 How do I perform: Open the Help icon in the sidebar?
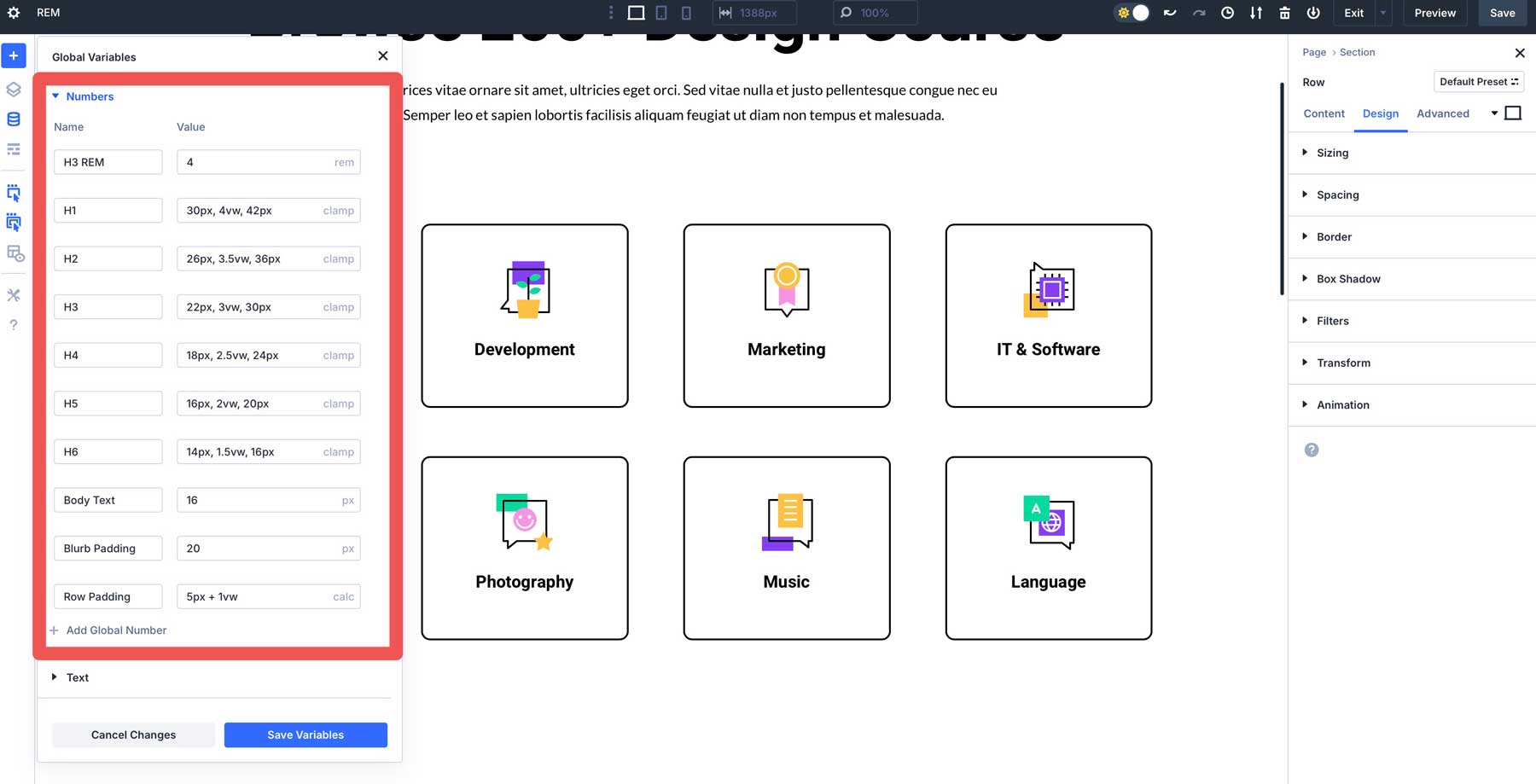[14, 324]
